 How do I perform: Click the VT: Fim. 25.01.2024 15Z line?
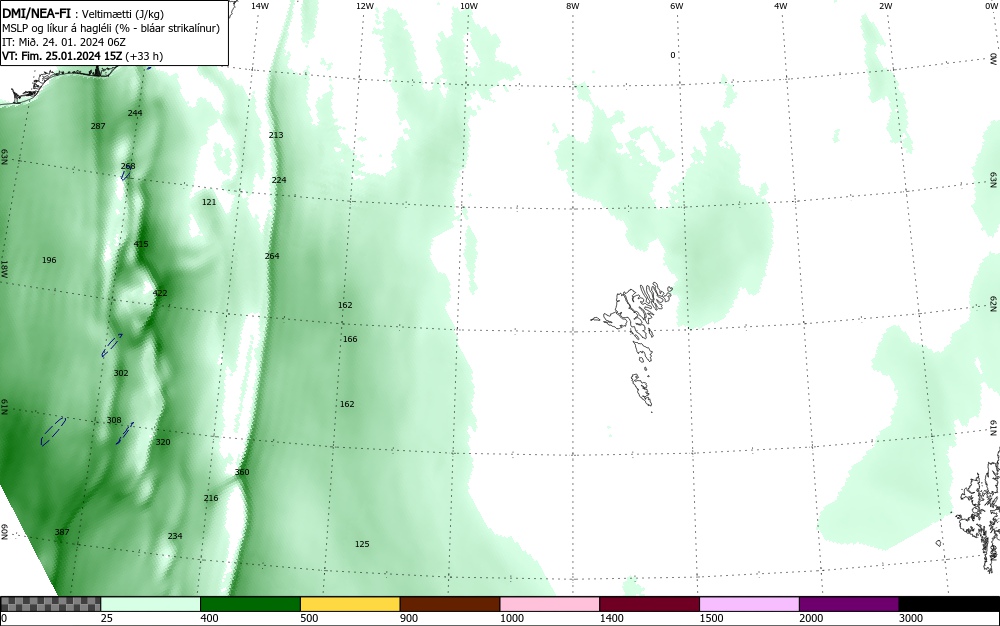[82, 56]
